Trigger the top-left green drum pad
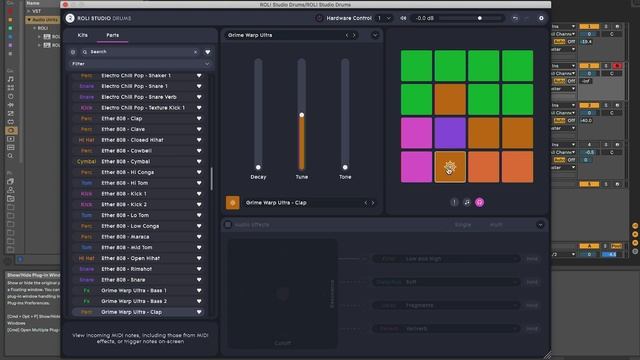 (416, 66)
